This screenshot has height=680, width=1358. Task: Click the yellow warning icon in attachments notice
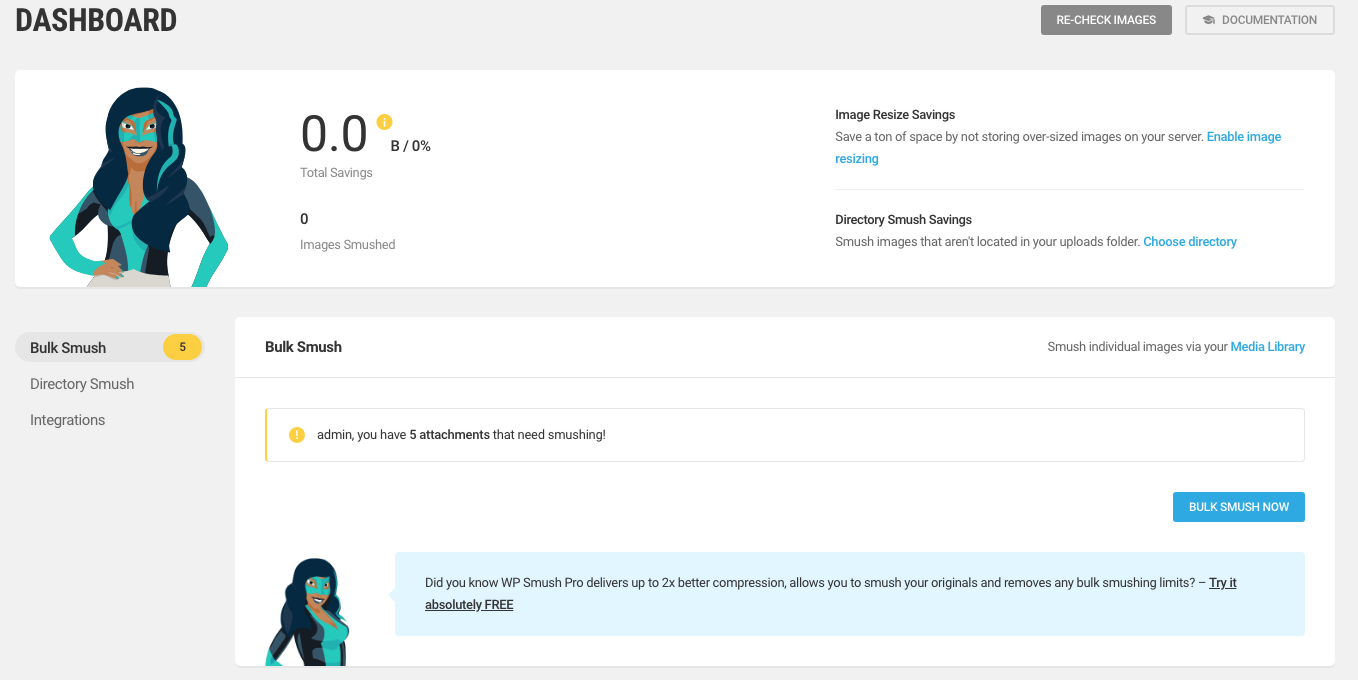(297, 435)
